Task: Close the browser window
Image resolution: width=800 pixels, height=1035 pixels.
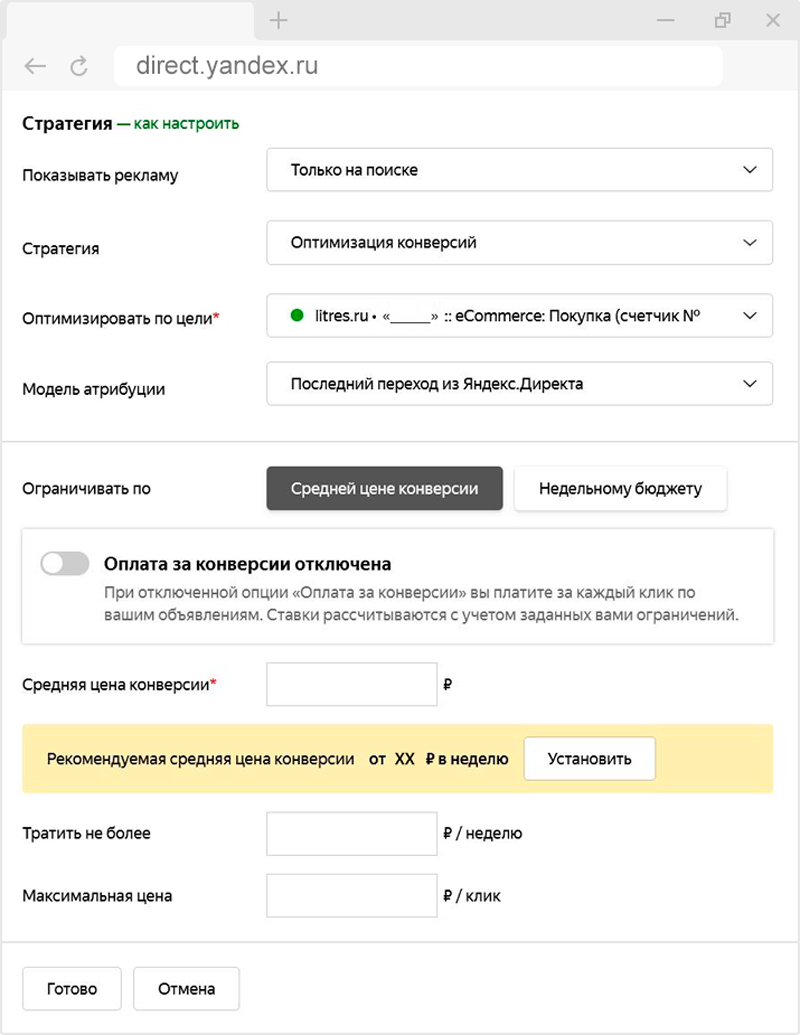Action: 772,20
